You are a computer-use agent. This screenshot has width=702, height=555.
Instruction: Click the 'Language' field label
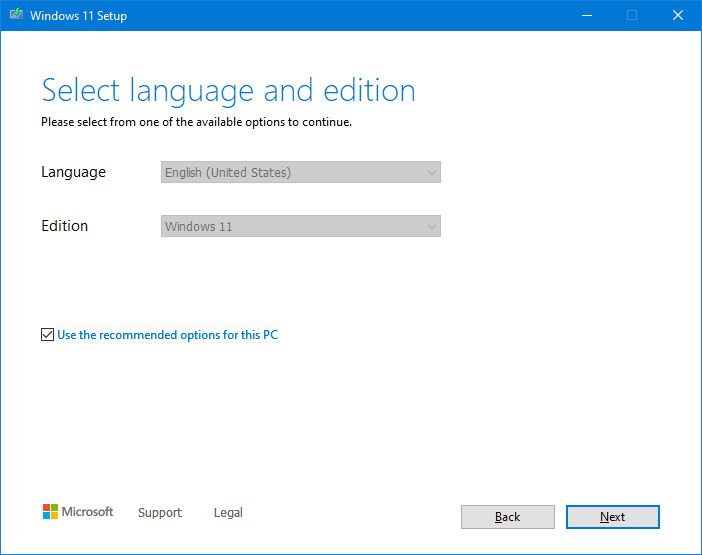coord(73,172)
